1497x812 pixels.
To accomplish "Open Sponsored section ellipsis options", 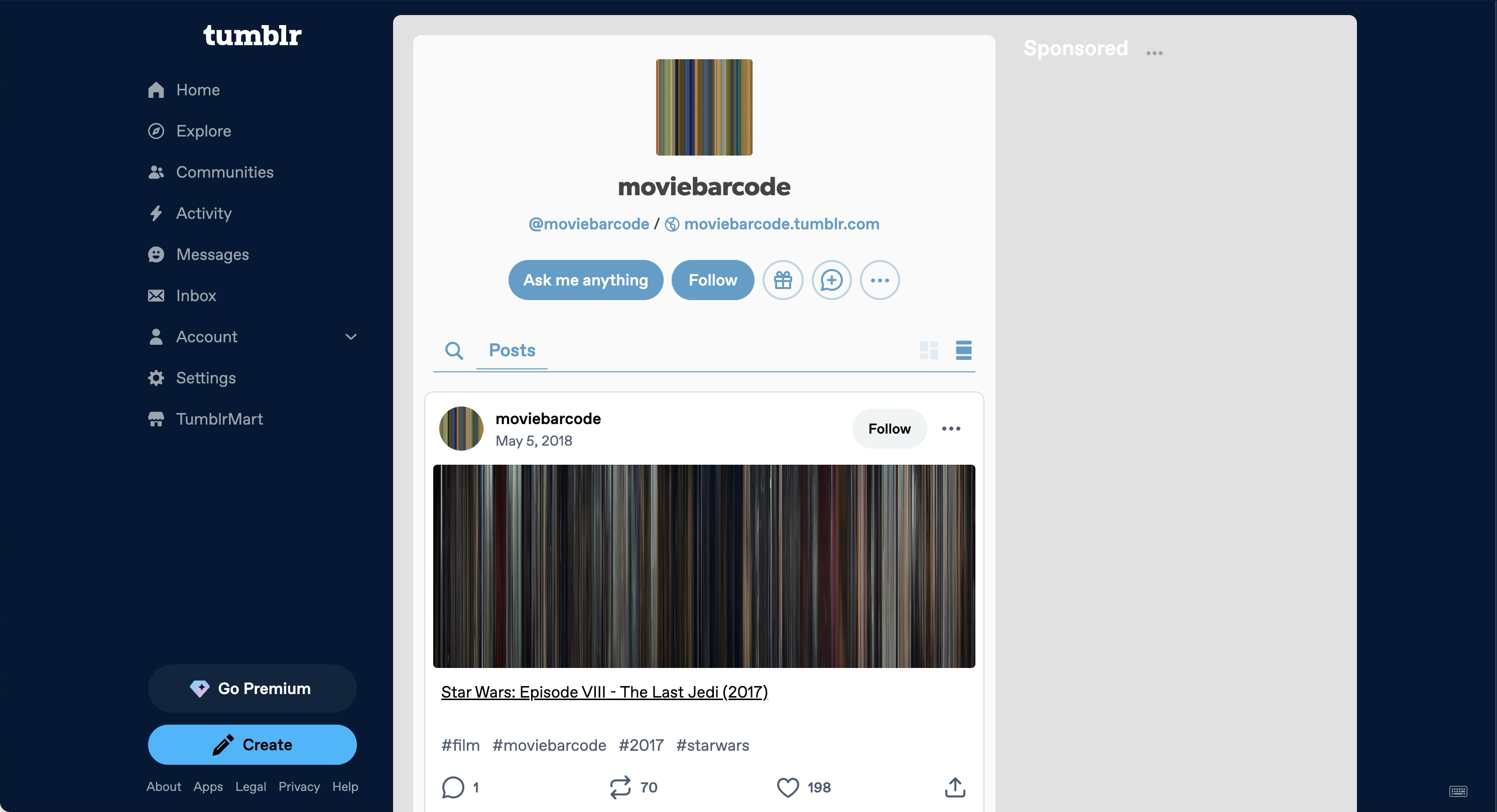I will [1154, 53].
